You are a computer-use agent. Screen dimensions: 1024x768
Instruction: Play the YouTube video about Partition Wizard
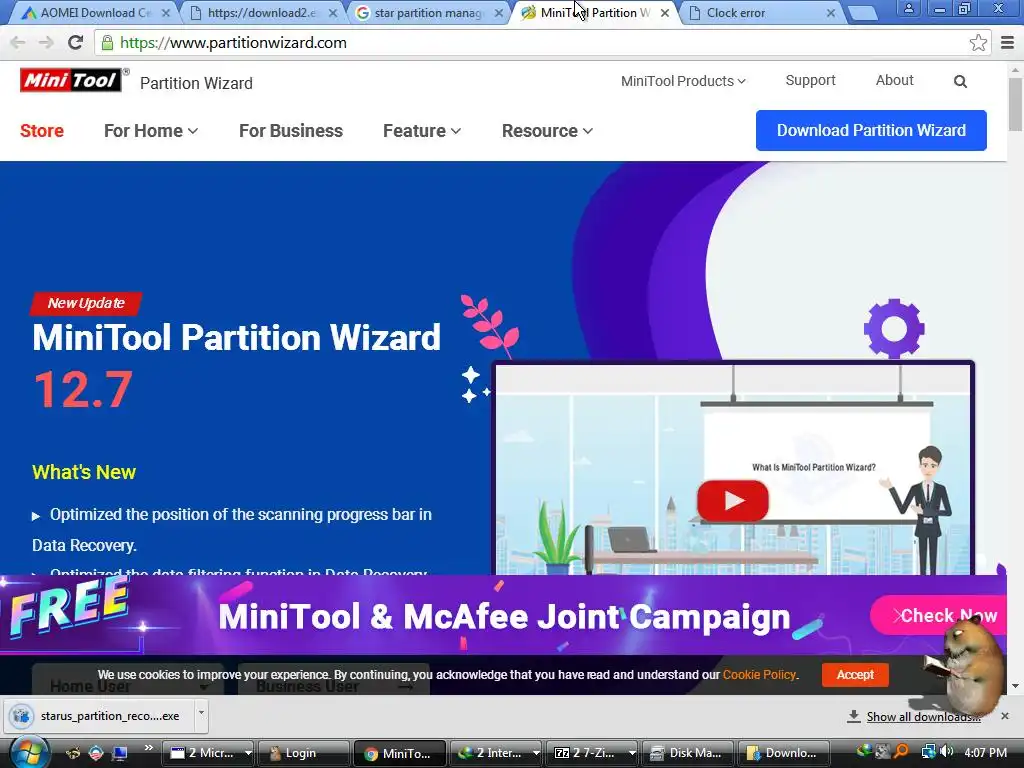click(x=733, y=501)
